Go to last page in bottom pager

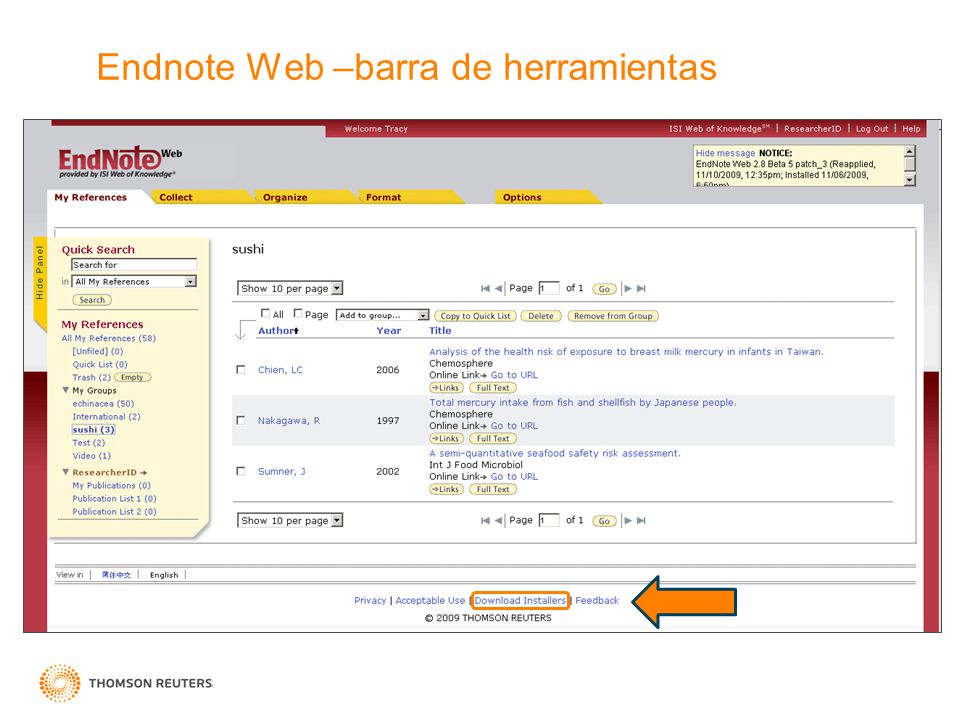coord(641,520)
